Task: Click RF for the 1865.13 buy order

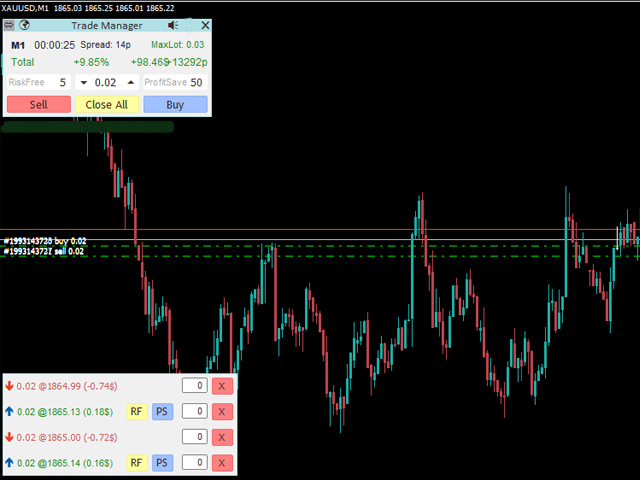Action: 136,411
